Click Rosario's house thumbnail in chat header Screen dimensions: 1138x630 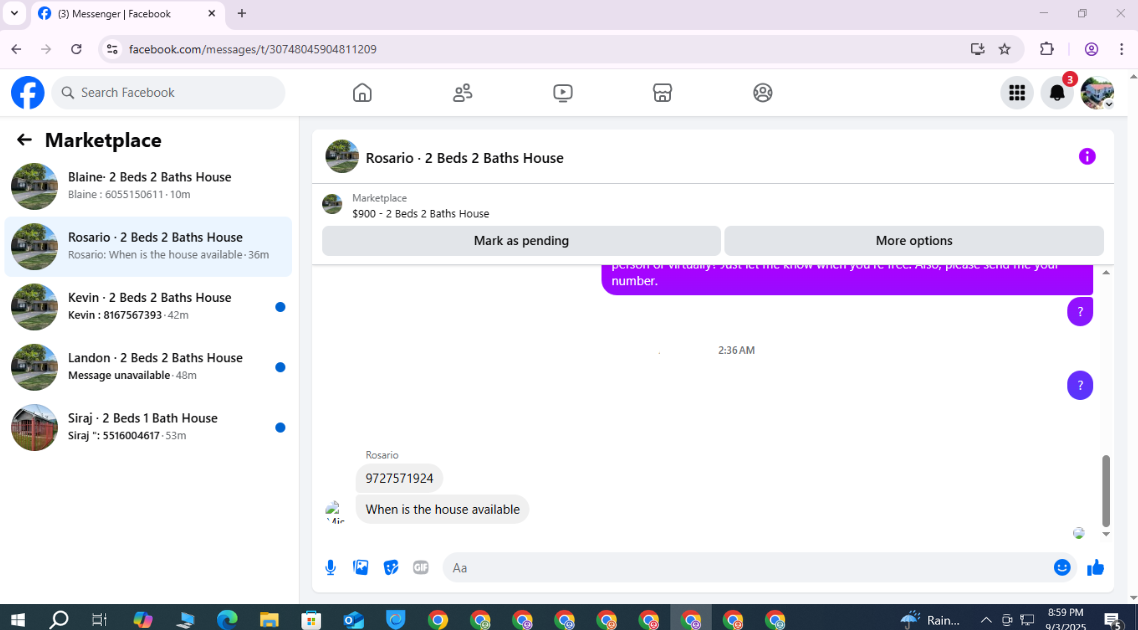(342, 157)
